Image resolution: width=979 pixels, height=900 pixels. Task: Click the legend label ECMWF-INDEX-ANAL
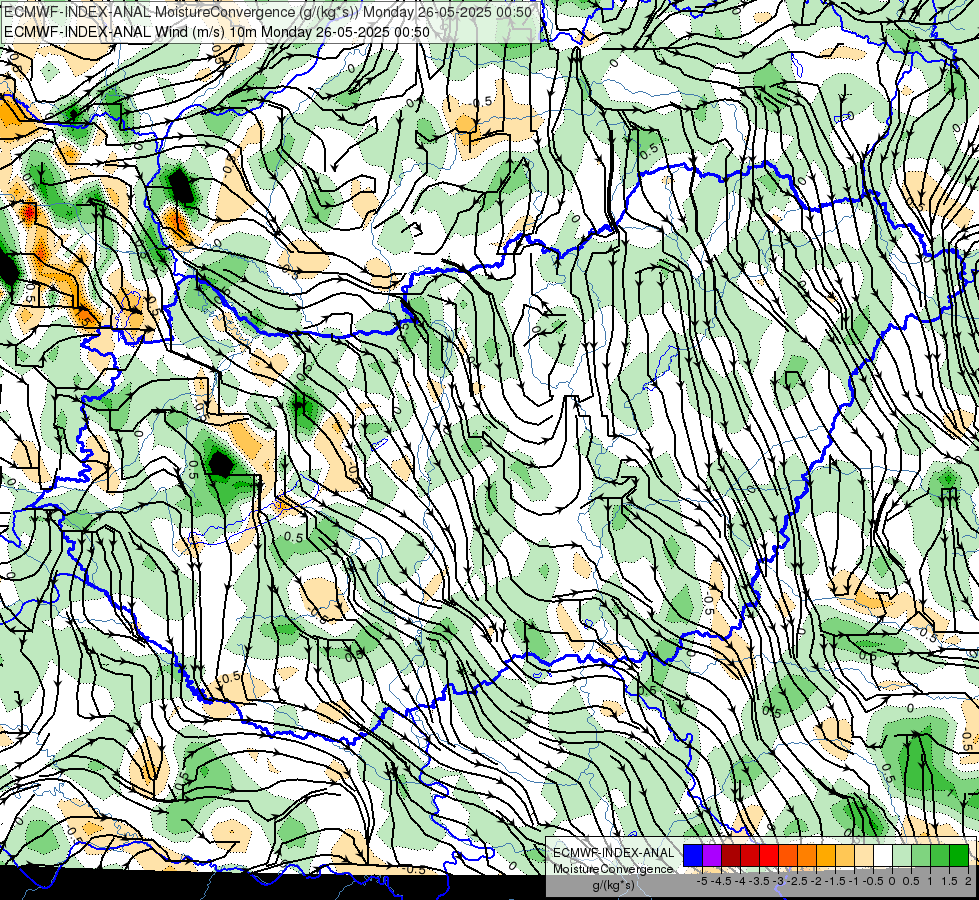click(614, 853)
